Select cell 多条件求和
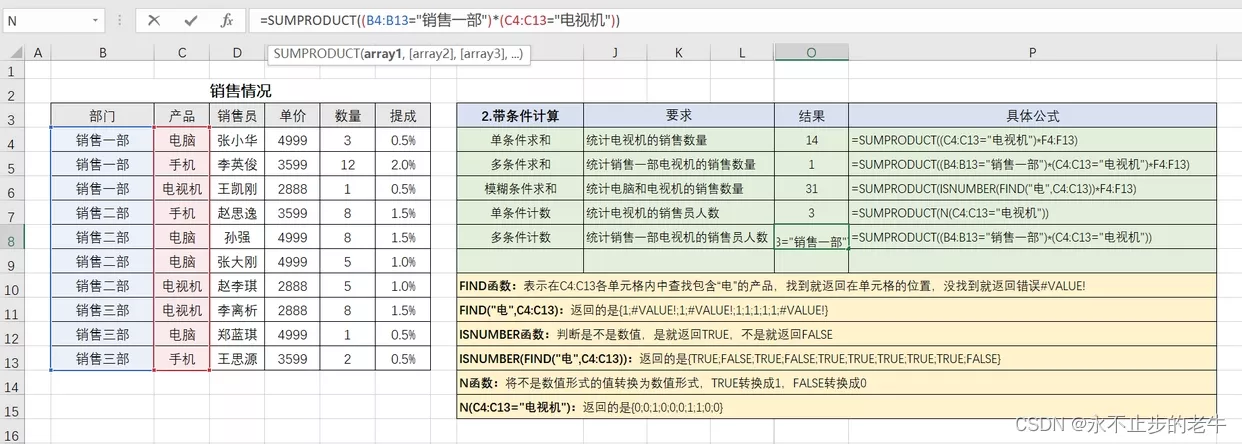The height and width of the screenshot is (444, 1242). (519, 164)
